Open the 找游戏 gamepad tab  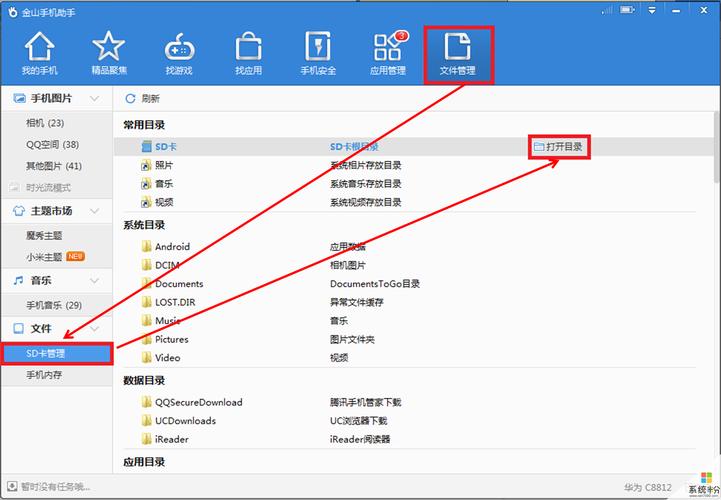pyautogui.click(x=179, y=53)
